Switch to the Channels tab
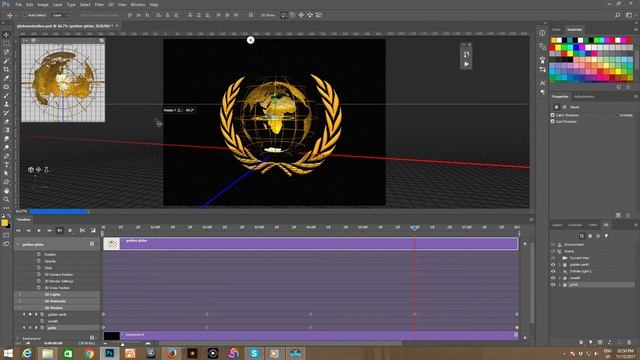Viewport: 640px width, 360px height. 575,225
